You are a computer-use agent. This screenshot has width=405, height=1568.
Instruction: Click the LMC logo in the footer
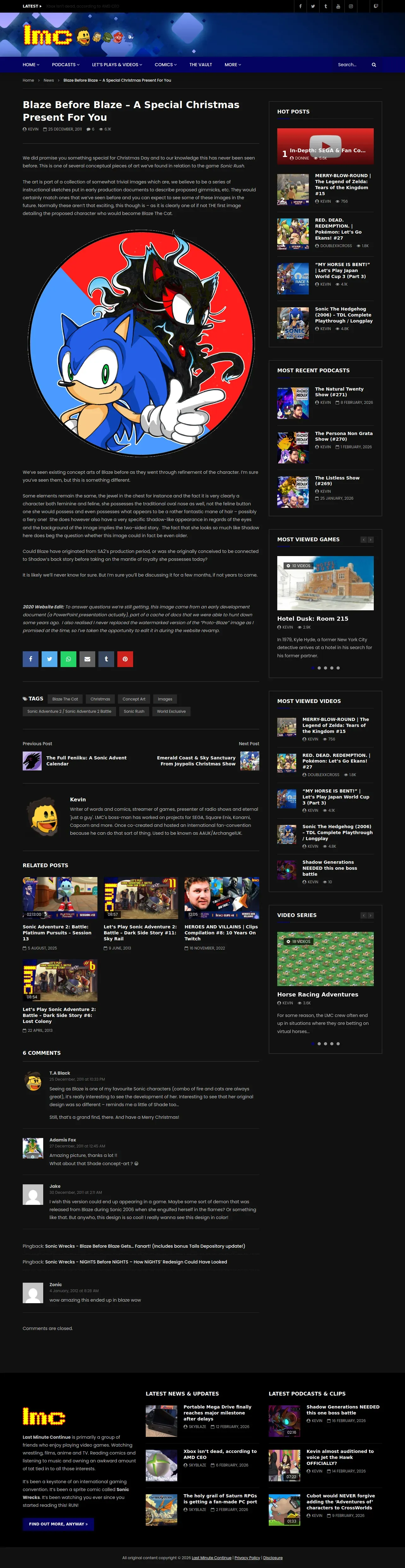(44, 1416)
